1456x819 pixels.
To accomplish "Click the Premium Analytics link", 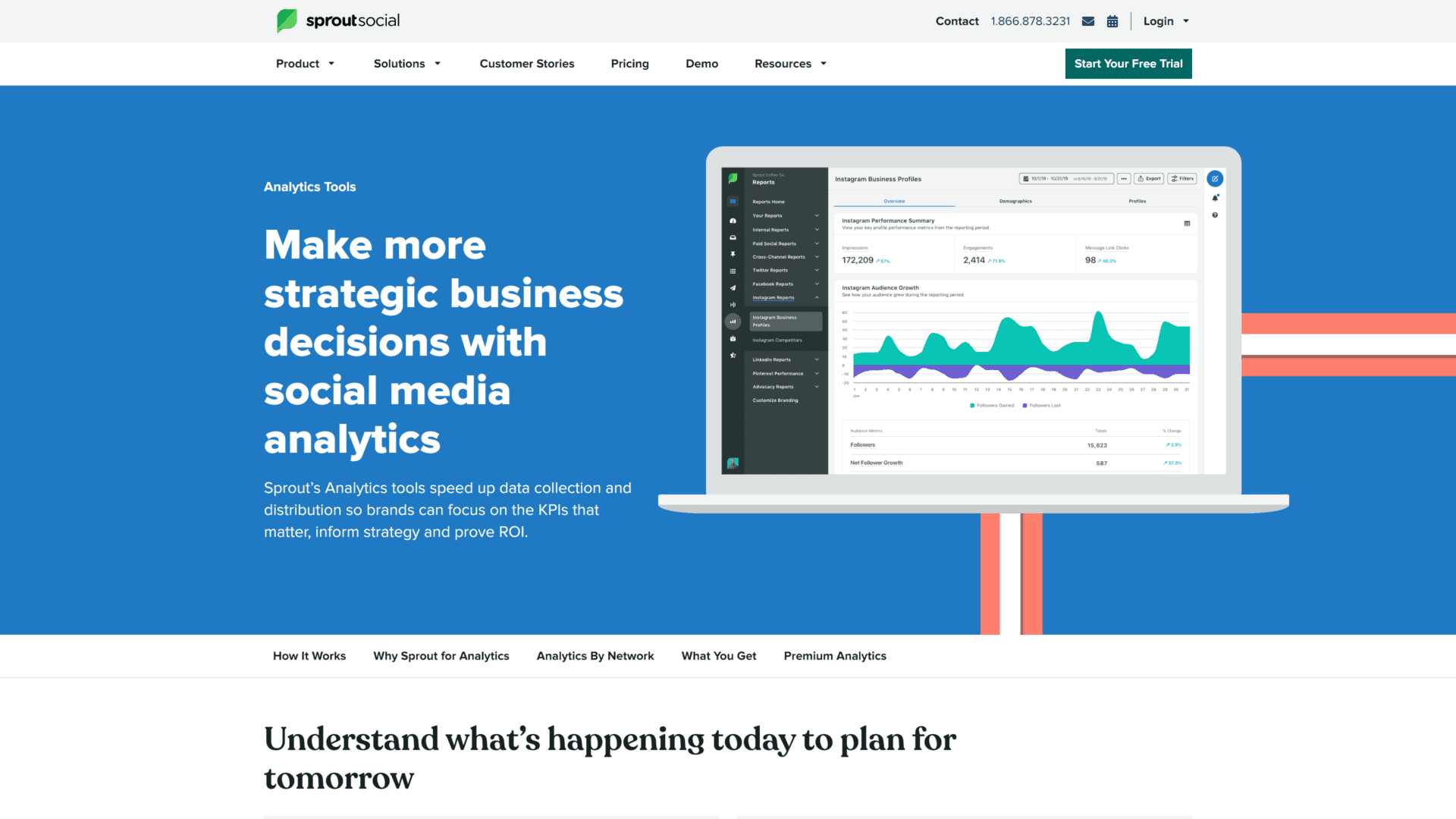I will click(x=834, y=655).
